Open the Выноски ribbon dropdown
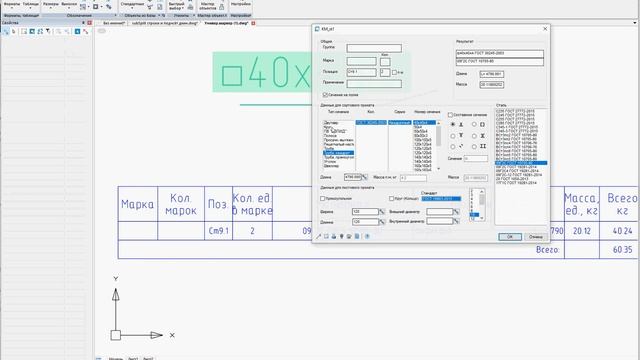 69,5
